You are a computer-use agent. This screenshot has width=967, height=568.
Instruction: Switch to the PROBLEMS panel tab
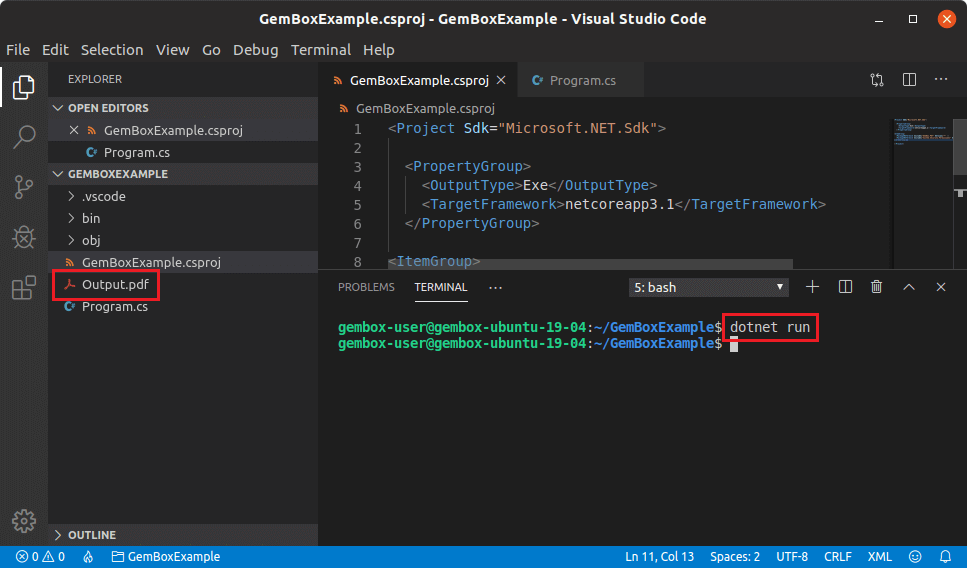click(x=366, y=287)
